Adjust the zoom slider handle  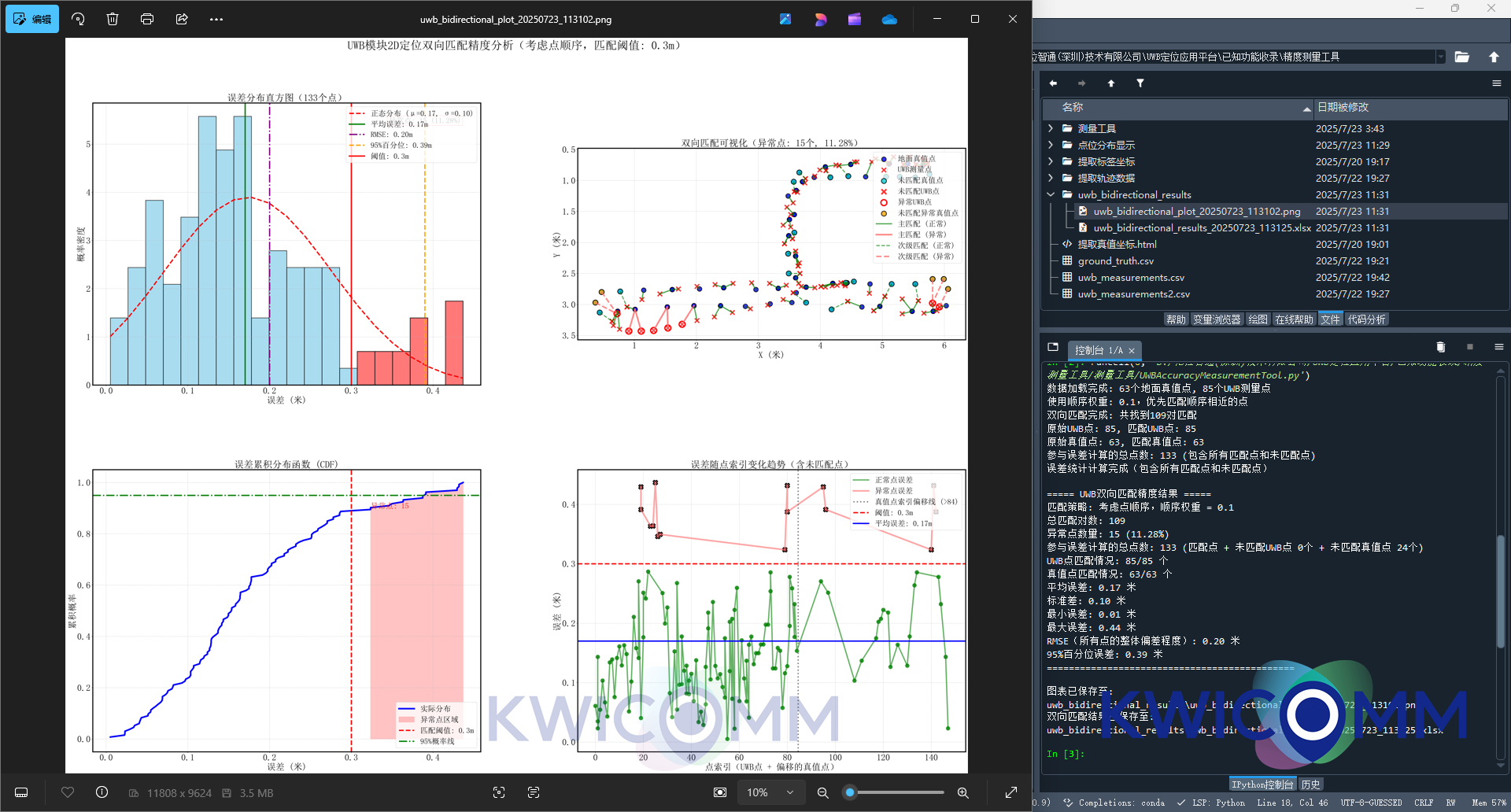tap(850, 792)
